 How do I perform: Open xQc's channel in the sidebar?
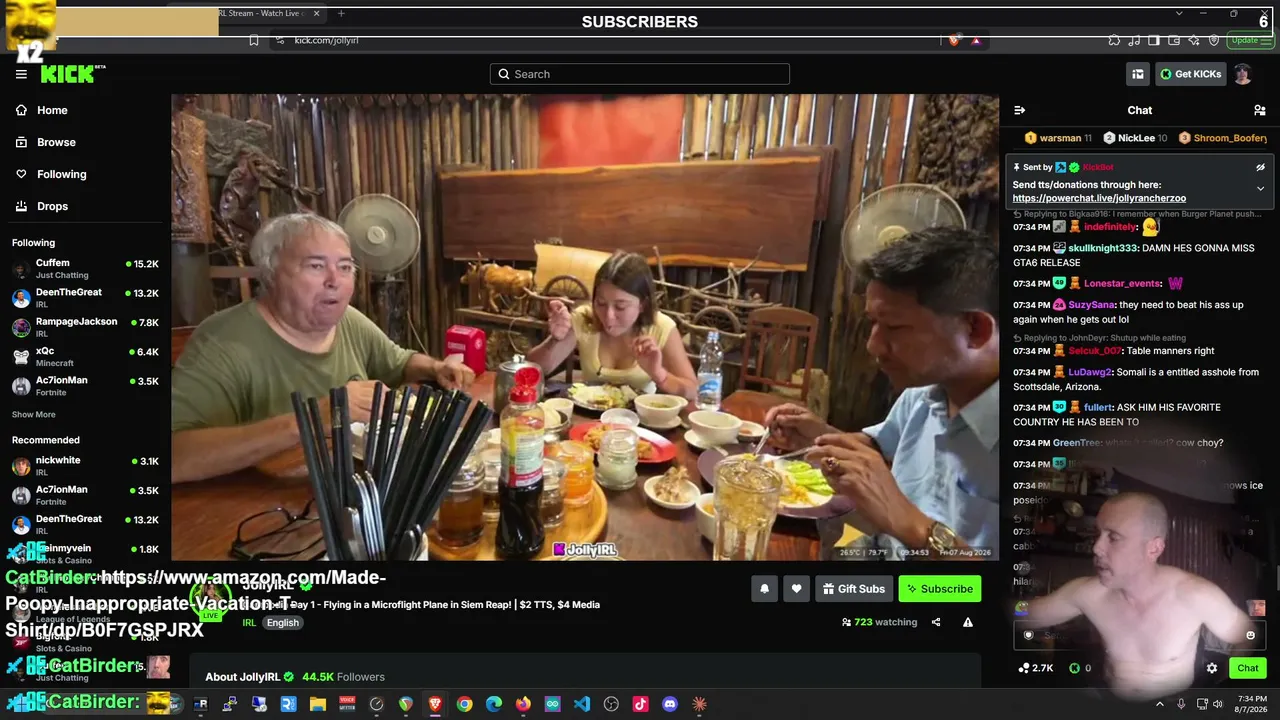pos(85,357)
